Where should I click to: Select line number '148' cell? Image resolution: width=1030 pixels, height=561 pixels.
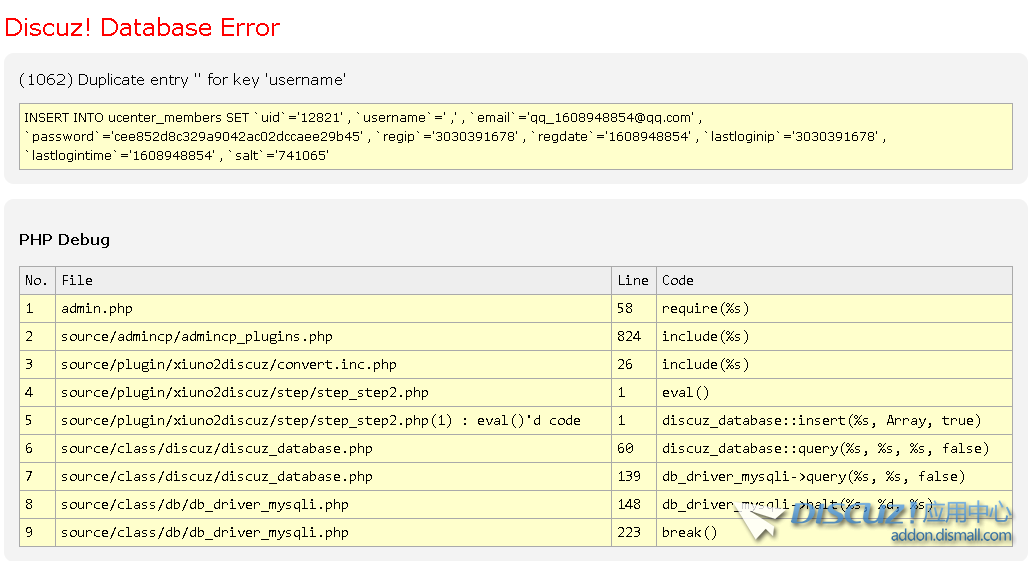(634, 505)
